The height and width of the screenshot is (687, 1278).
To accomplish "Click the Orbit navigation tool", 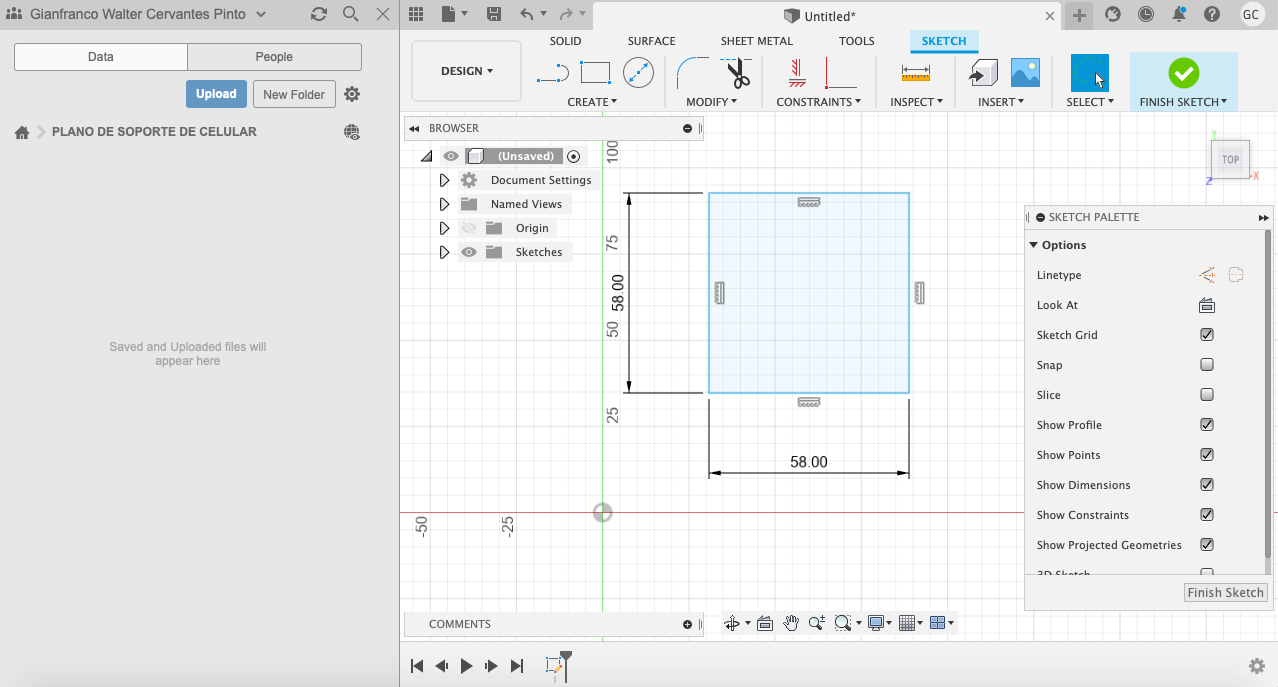I will 731,623.
